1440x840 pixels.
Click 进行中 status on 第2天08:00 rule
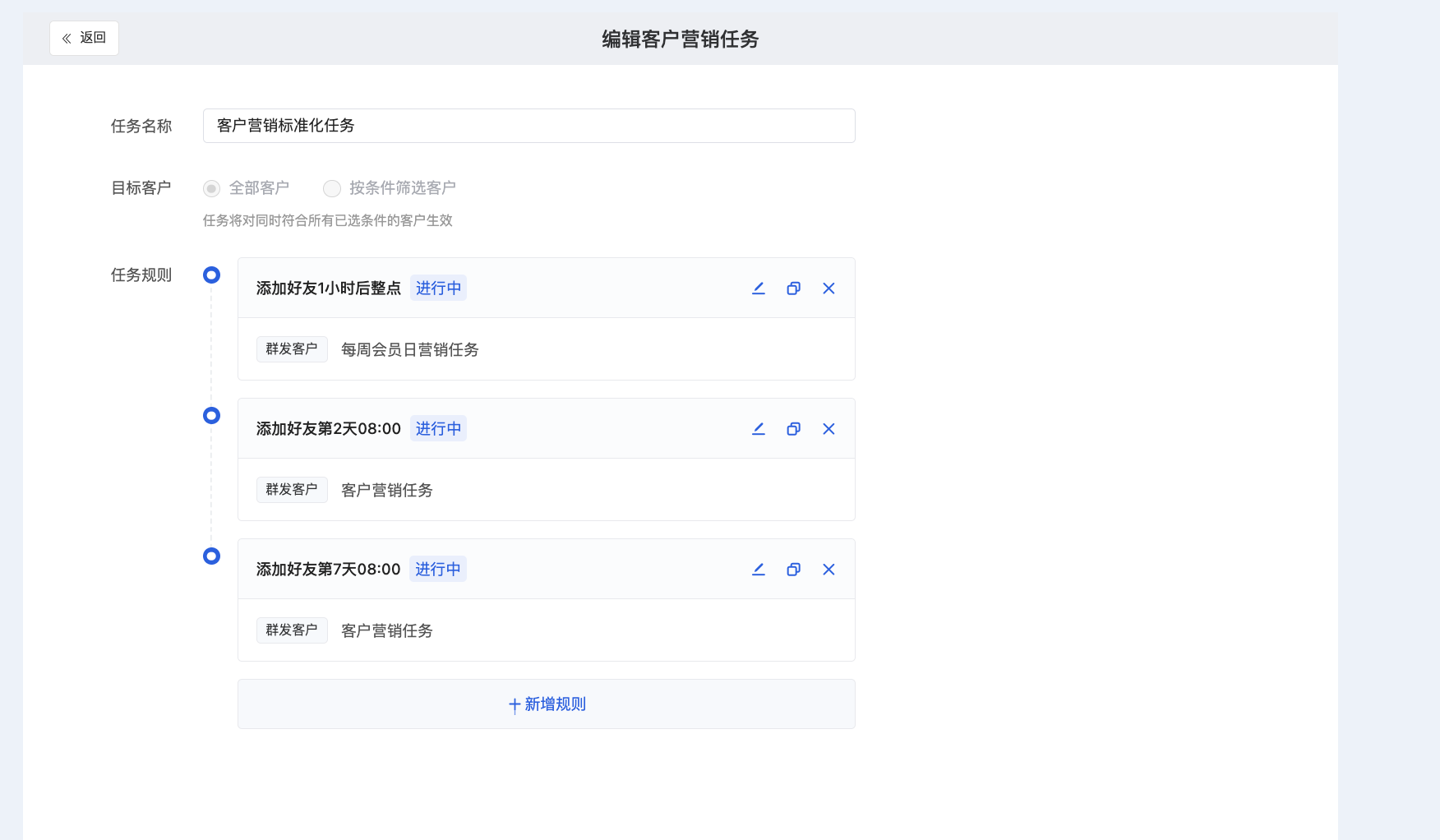click(438, 428)
